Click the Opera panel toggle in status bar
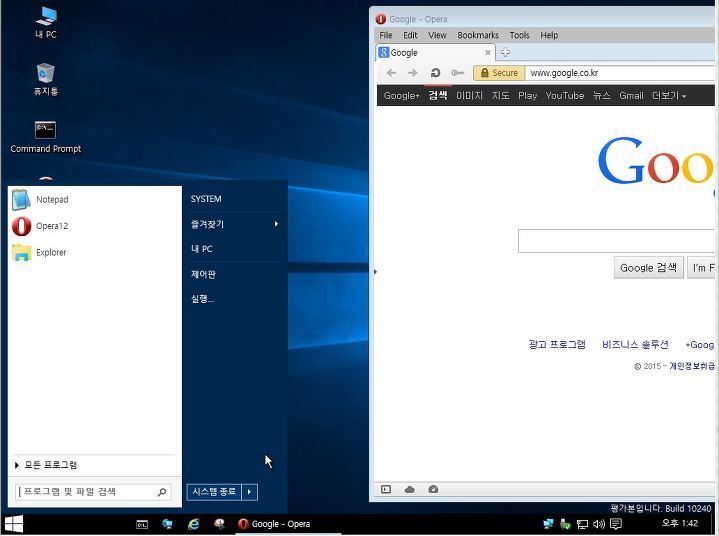This screenshot has width=719, height=536. coord(386,490)
